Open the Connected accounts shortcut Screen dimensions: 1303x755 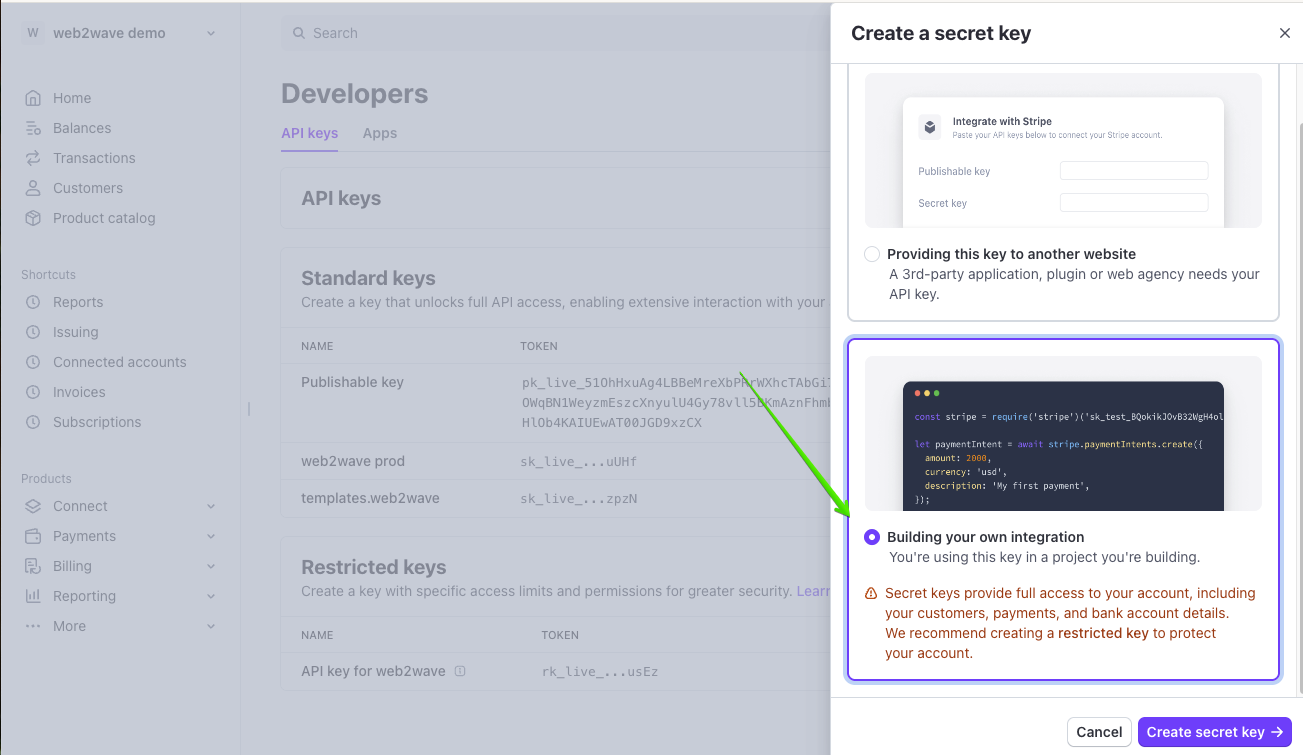[120, 362]
